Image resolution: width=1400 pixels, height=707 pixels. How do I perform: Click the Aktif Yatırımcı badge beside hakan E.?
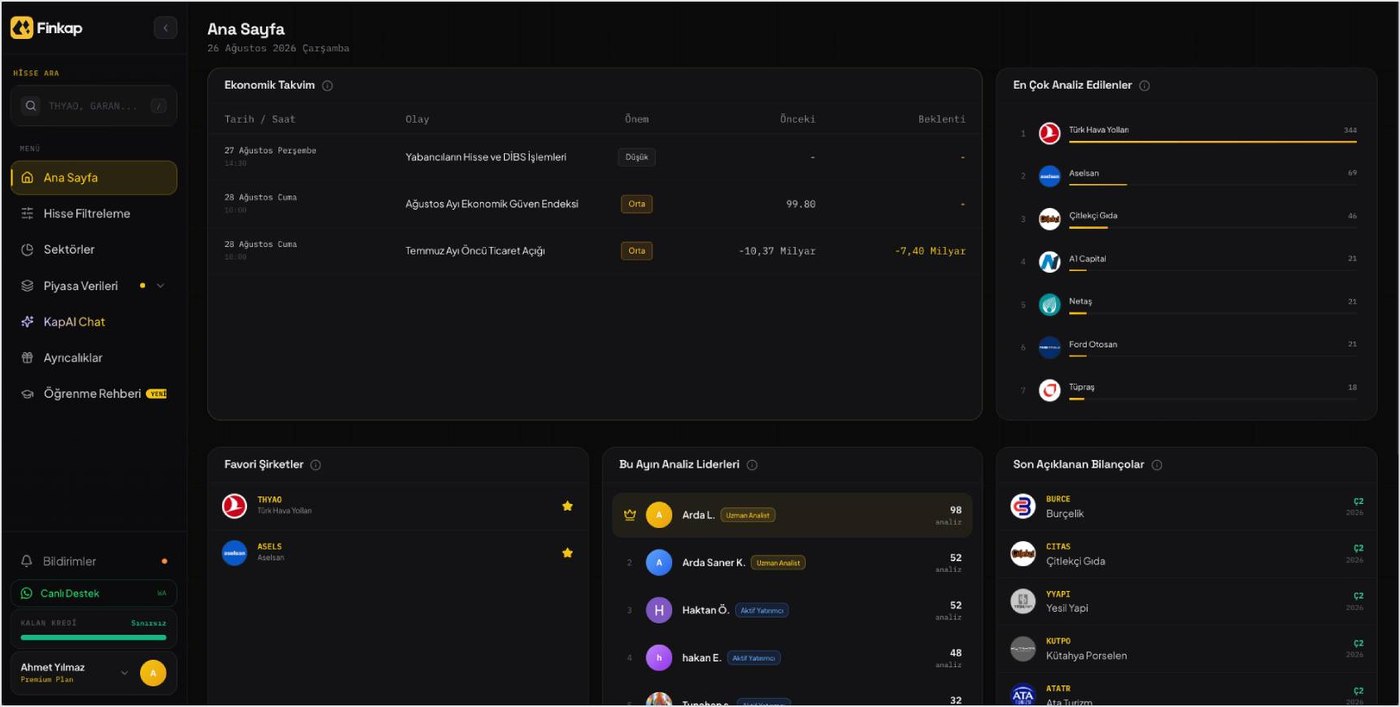tap(754, 658)
